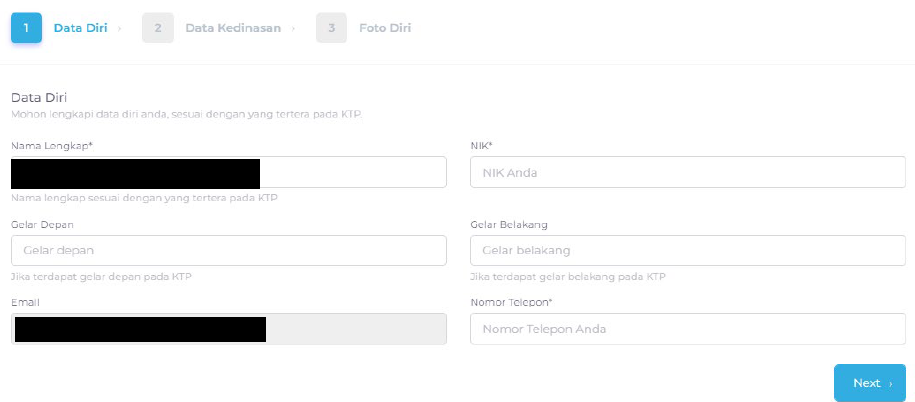Screen dimensions: 915x402
Task: Click the NIK Anda input field
Action: coord(688,172)
